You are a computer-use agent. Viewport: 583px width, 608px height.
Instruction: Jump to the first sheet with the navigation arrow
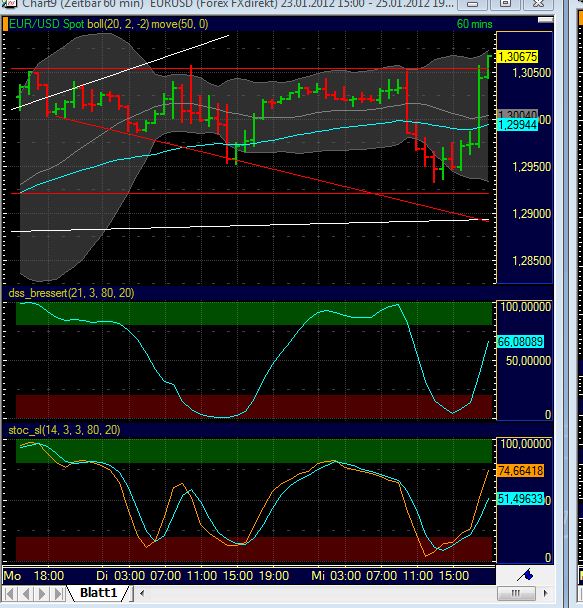[10, 594]
